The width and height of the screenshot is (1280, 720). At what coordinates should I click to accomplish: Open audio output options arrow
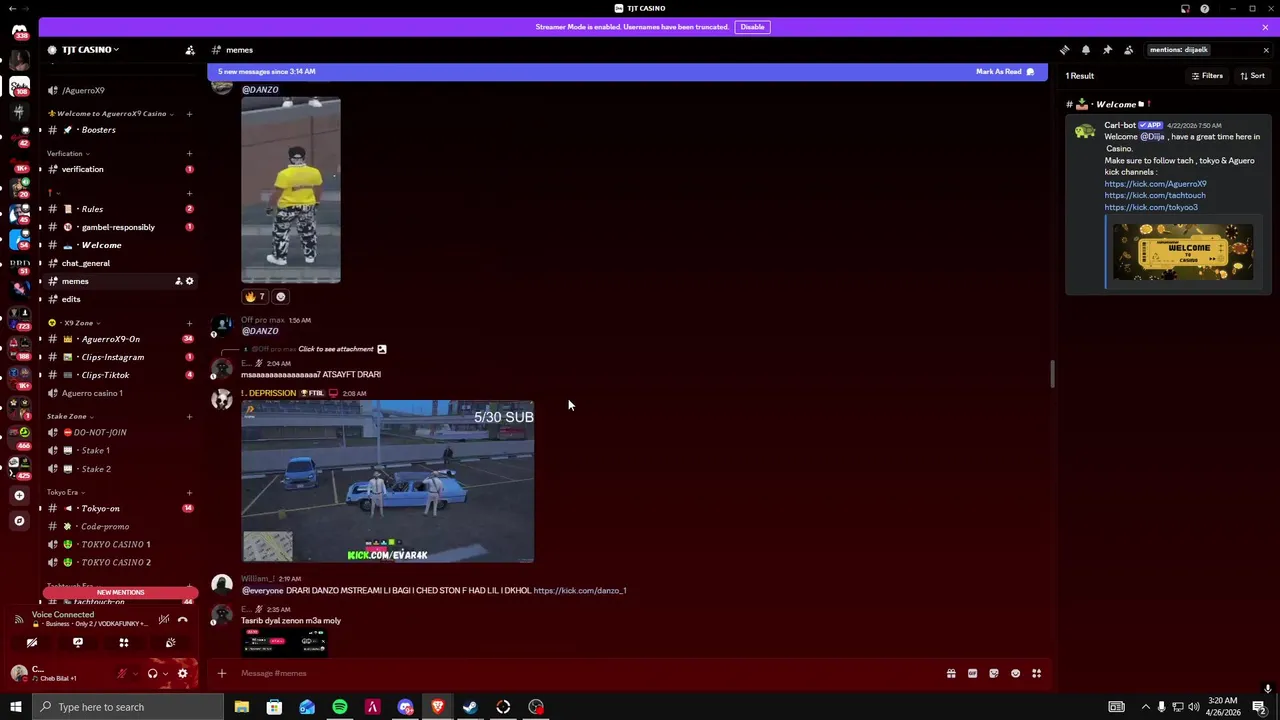165,674
